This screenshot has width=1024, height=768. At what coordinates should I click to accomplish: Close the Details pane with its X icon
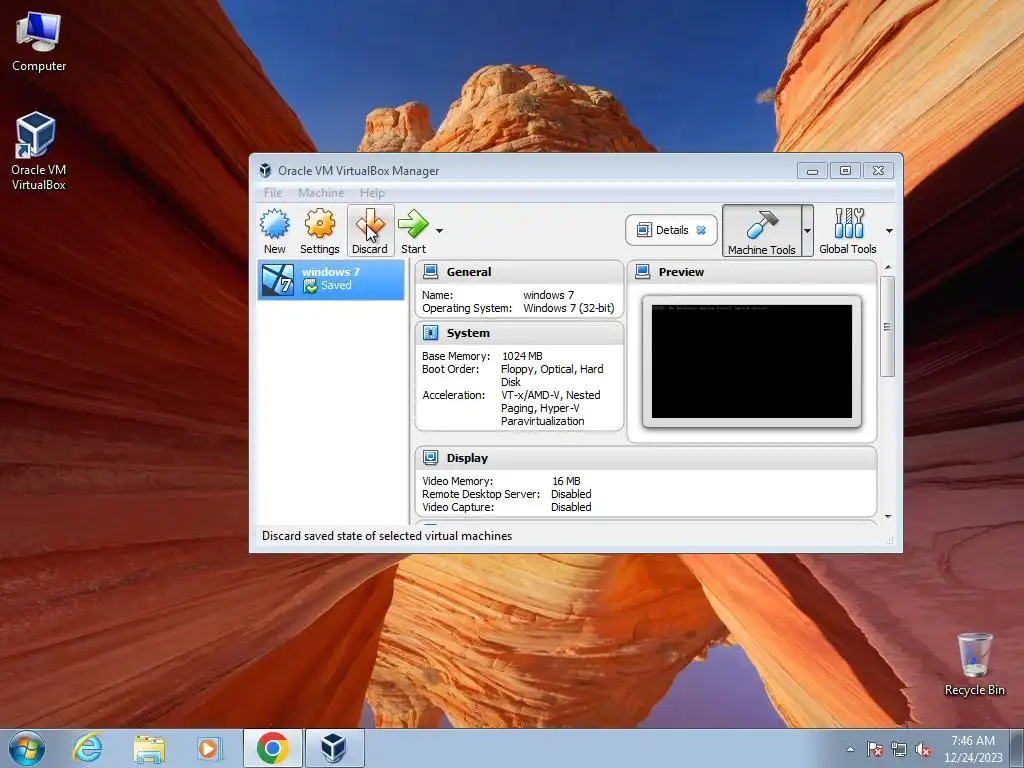(x=701, y=230)
